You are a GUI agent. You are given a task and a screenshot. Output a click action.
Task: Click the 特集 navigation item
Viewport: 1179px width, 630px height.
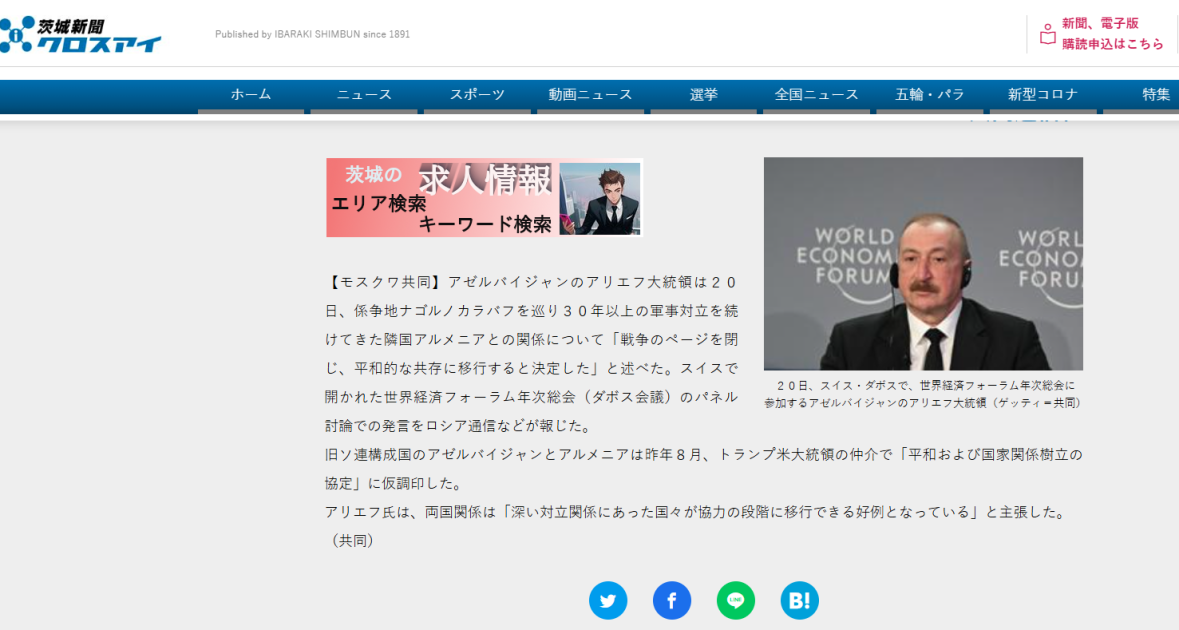tap(1156, 95)
